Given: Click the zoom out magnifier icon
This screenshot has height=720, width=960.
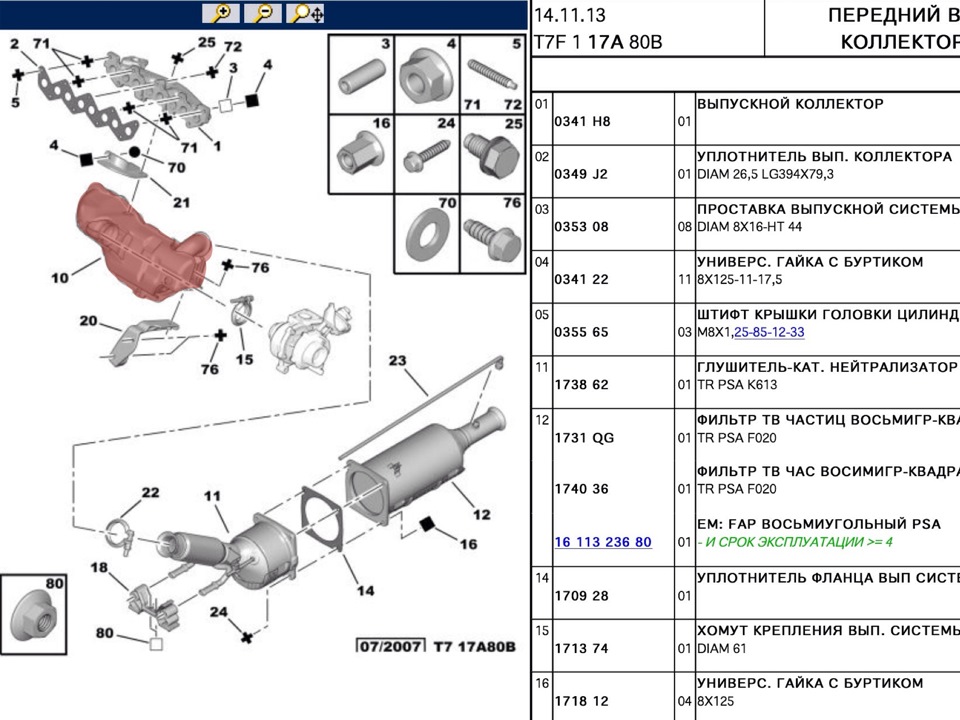Looking at the screenshot, I should tap(263, 13).
